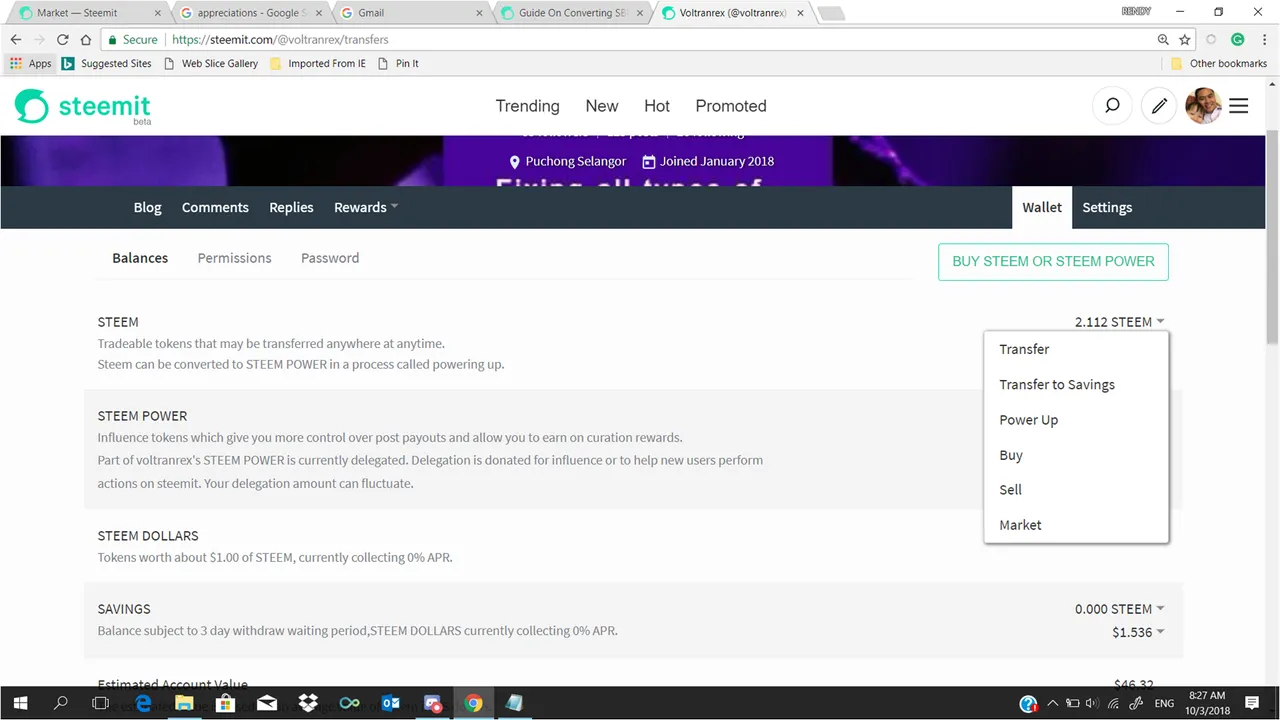Open the Mail app on the taskbar
This screenshot has width=1280, height=720.
(267, 703)
